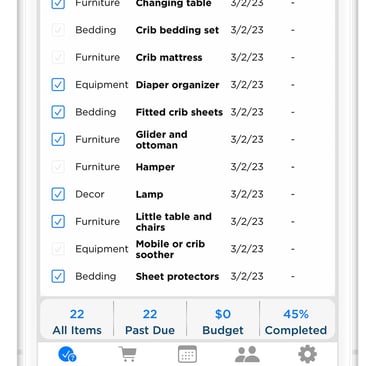
Task: Open the Fitted crib sheets item
Action: 179,112
